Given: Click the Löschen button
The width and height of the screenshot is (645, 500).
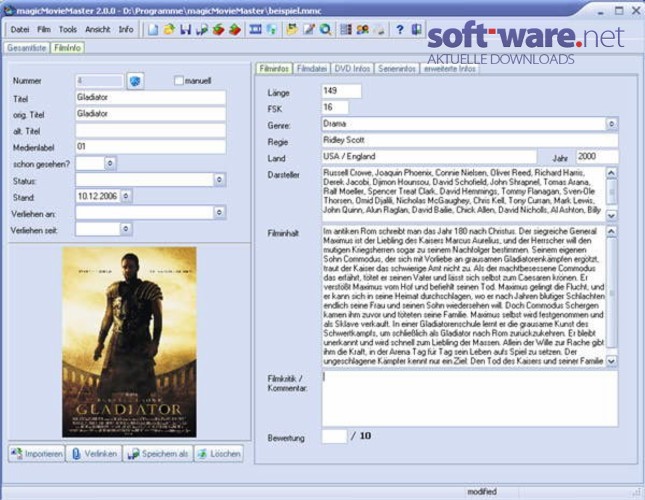Looking at the screenshot, I should (219, 454).
